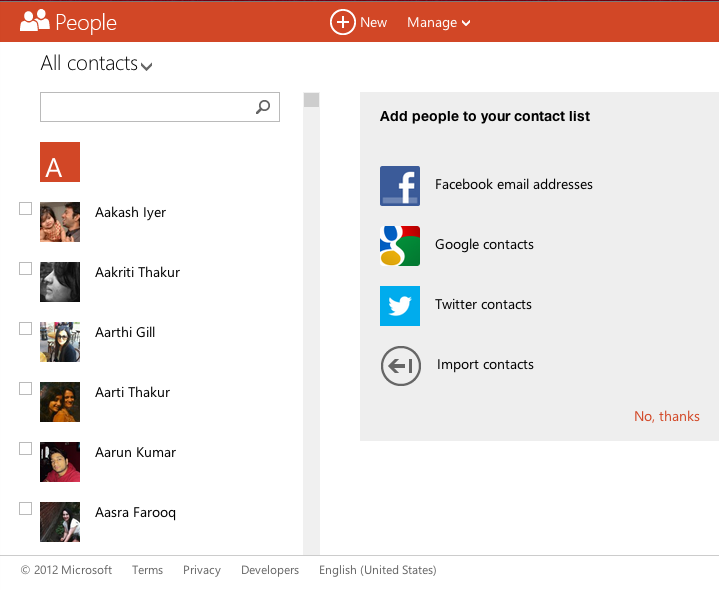
Task: Tick the checkbox for Aarthi Gill
Action: click(x=25, y=329)
